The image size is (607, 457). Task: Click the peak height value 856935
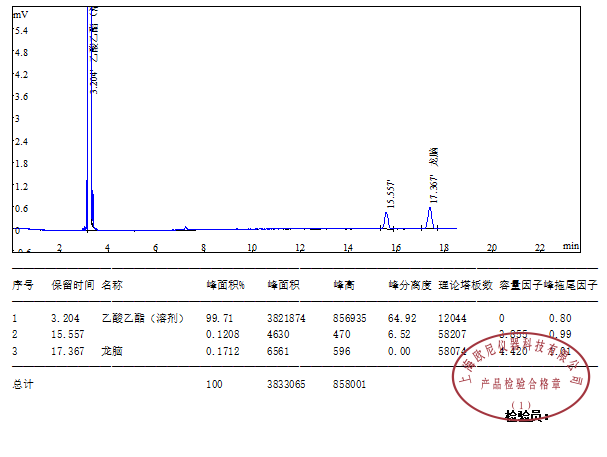click(x=350, y=318)
